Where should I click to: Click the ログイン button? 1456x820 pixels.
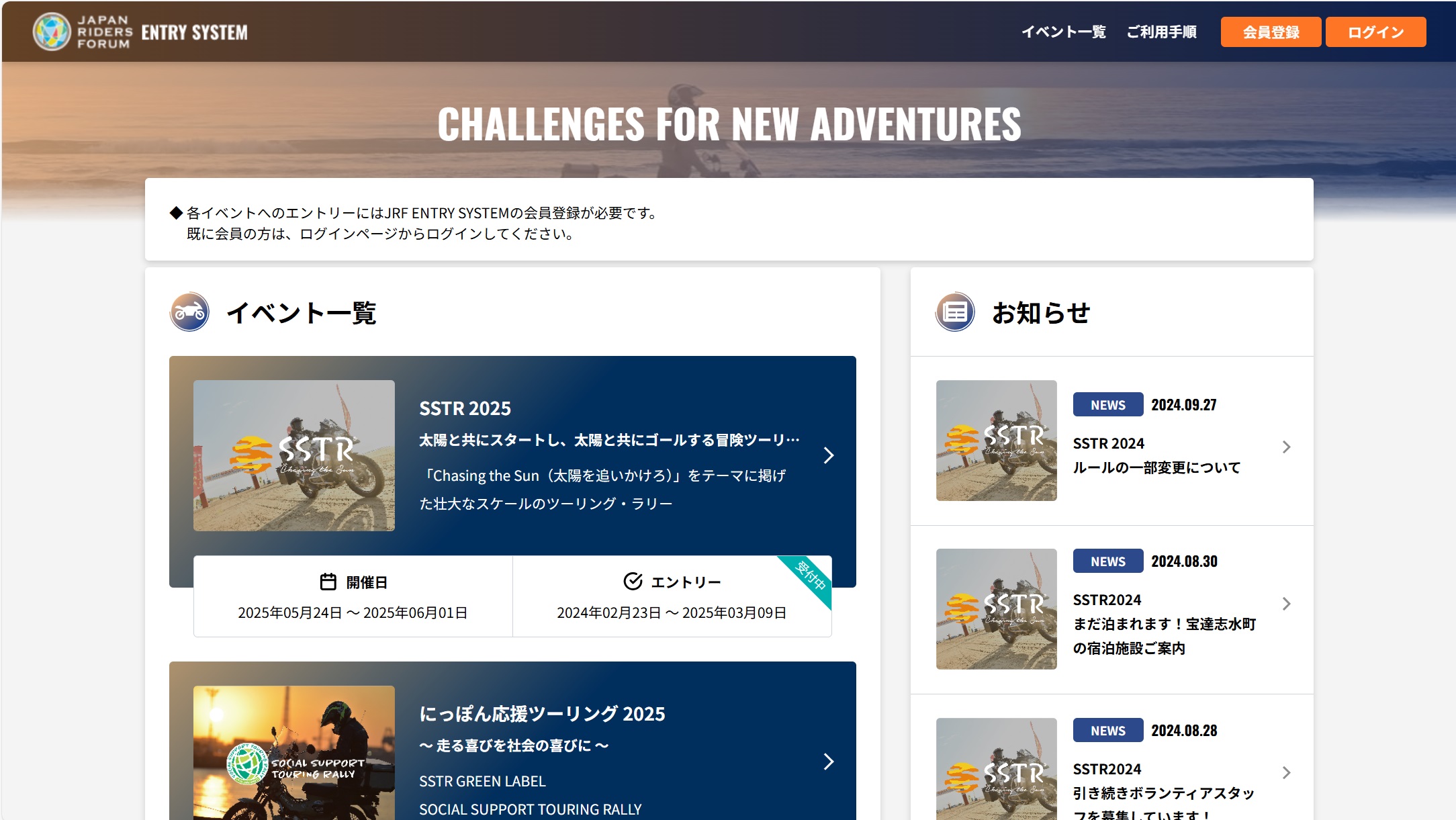click(x=1375, y=32)
